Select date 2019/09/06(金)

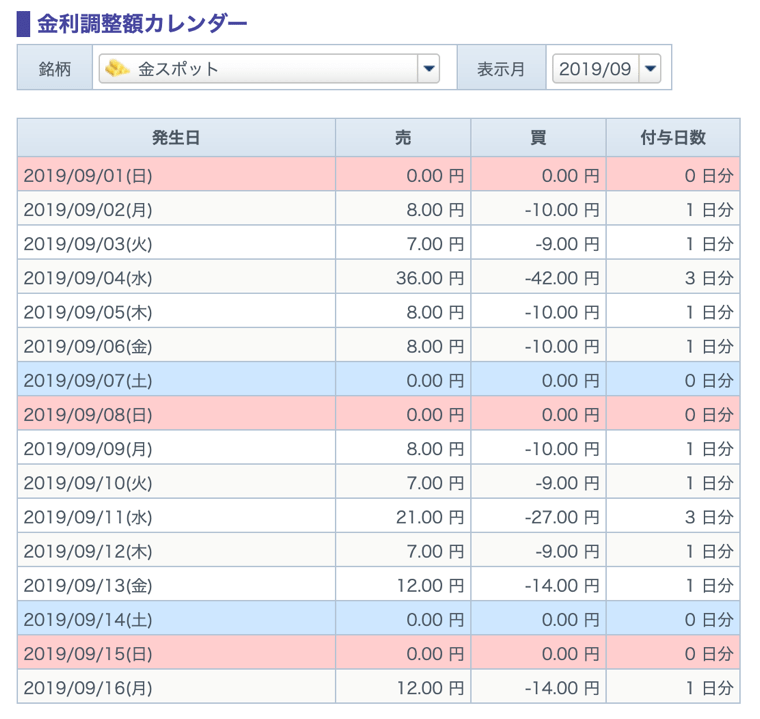(88, 347)
